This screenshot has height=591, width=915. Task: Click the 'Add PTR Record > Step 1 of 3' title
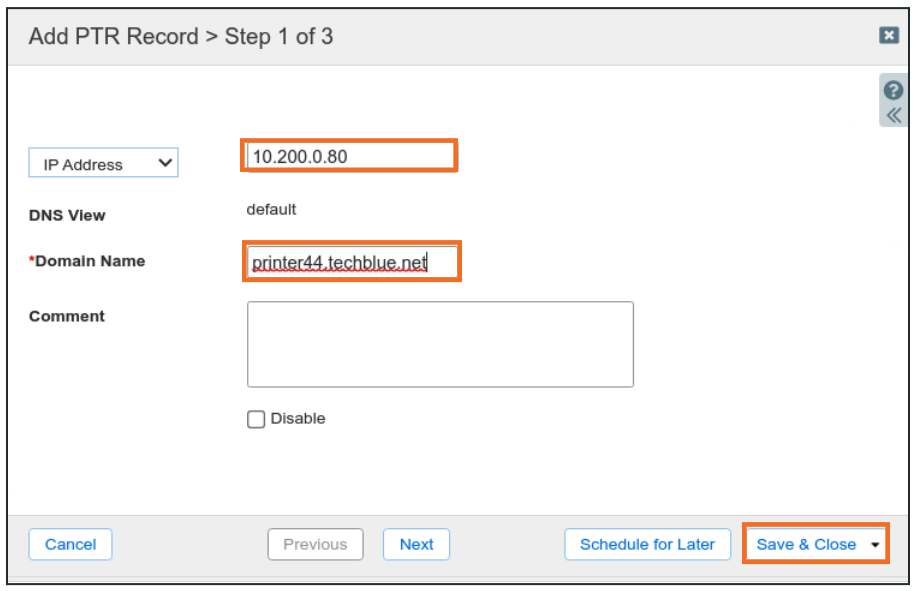tap(181, 37)
